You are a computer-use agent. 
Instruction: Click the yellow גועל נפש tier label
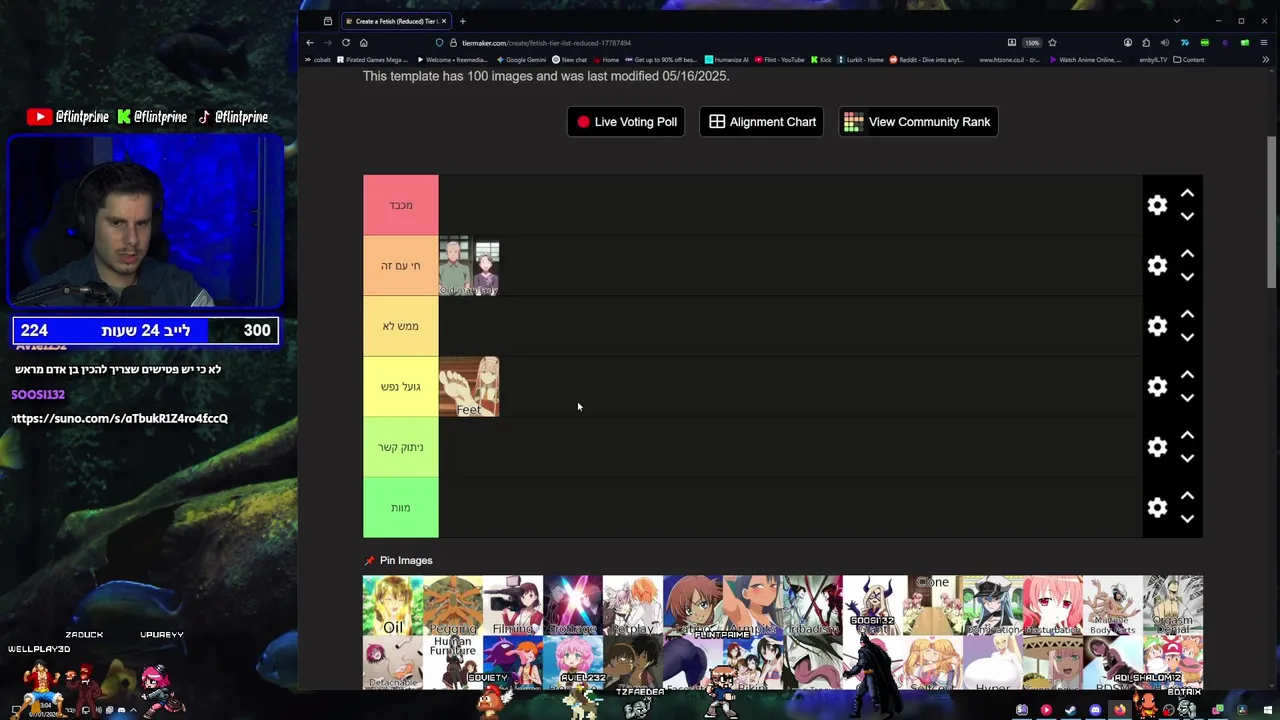click(400, 386)
